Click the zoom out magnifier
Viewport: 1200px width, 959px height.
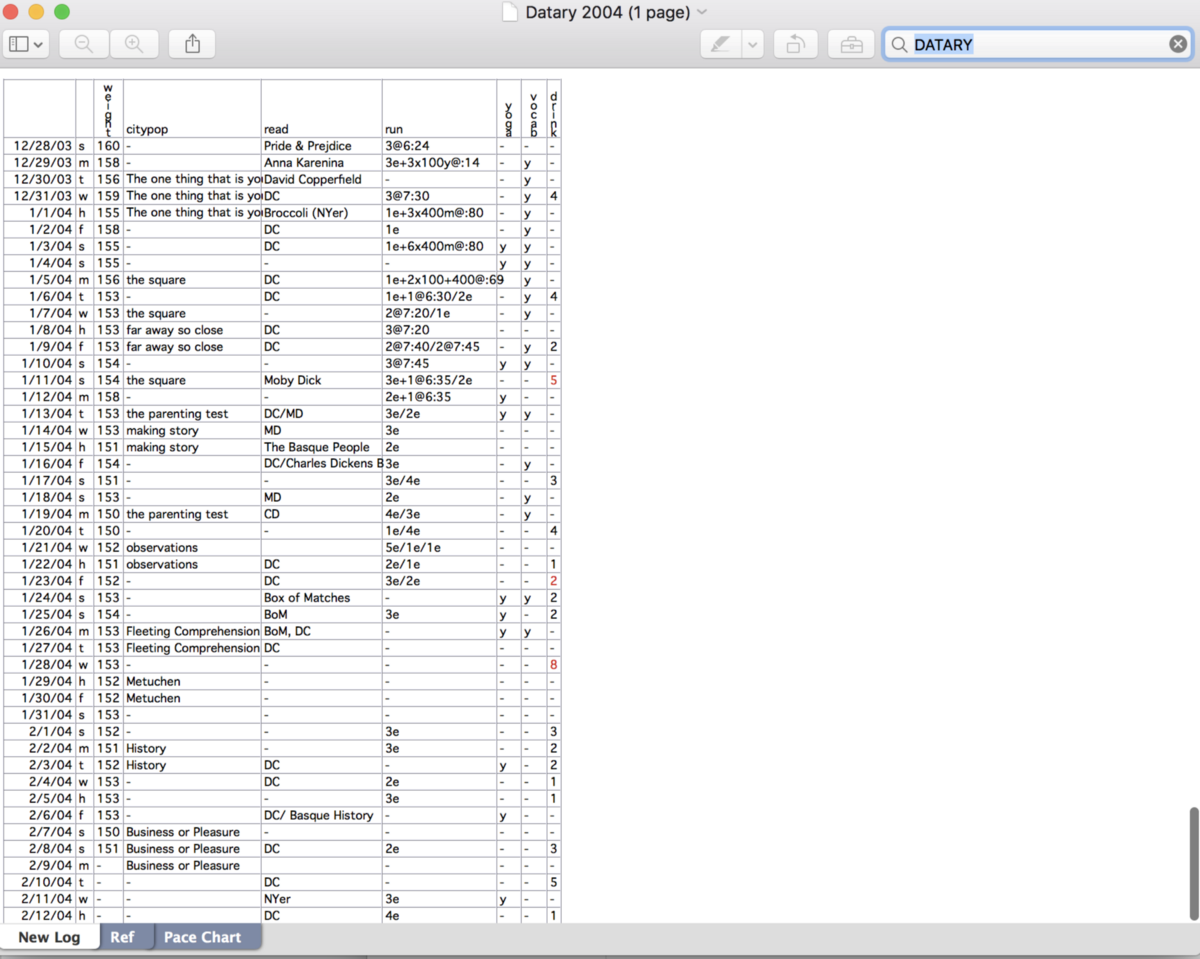[84, 44]
